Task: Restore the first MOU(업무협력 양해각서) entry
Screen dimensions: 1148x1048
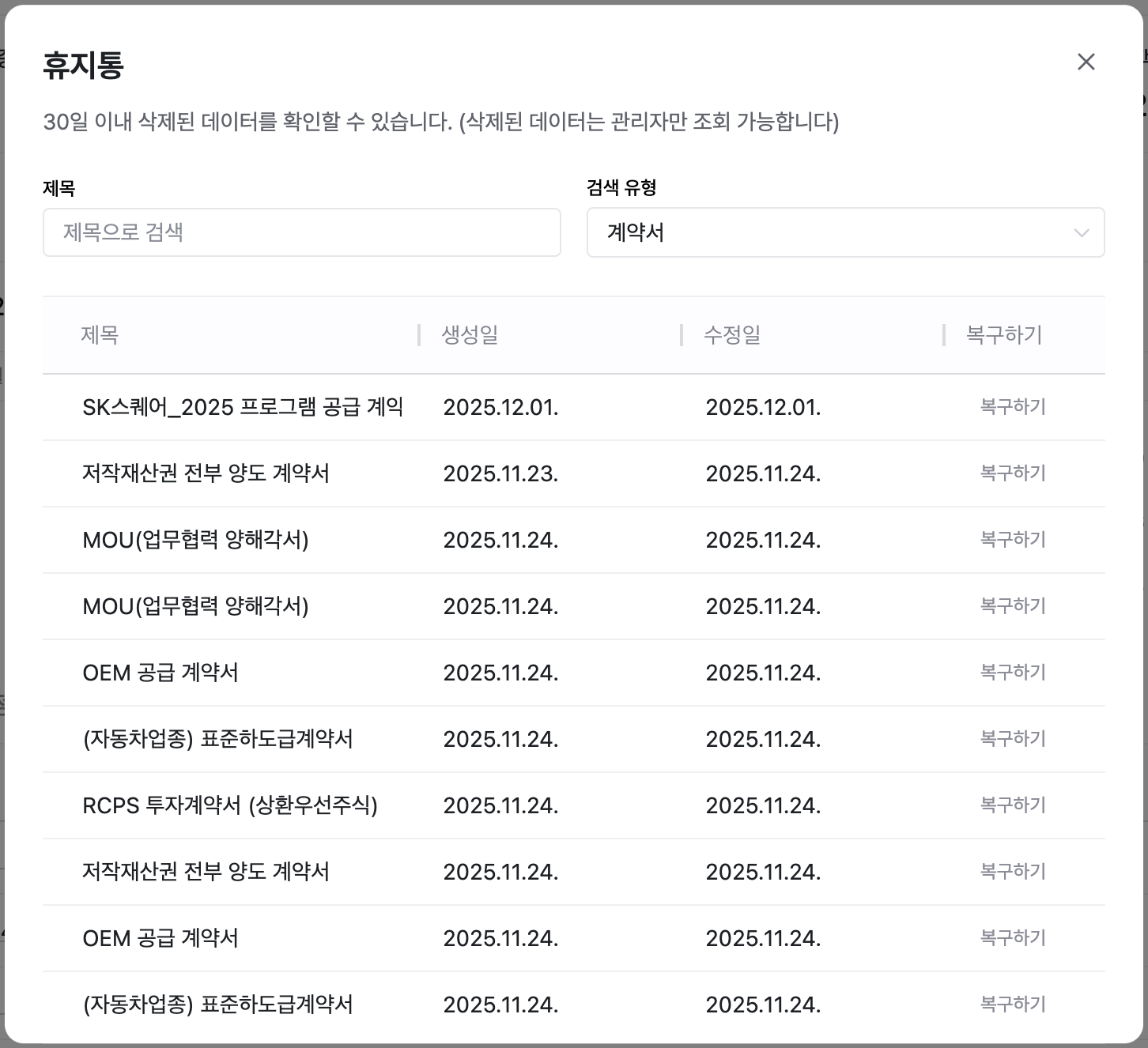Action: (x=1012, y=540)
